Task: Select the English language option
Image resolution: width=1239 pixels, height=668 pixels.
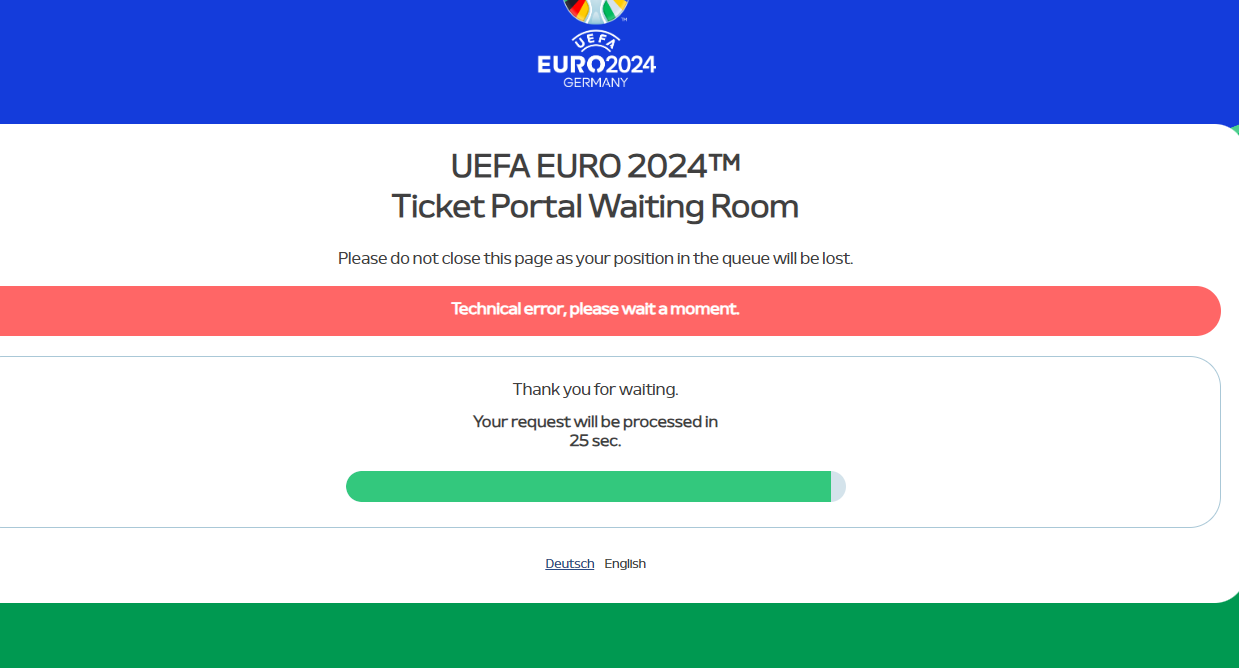Action: (625, 564)
